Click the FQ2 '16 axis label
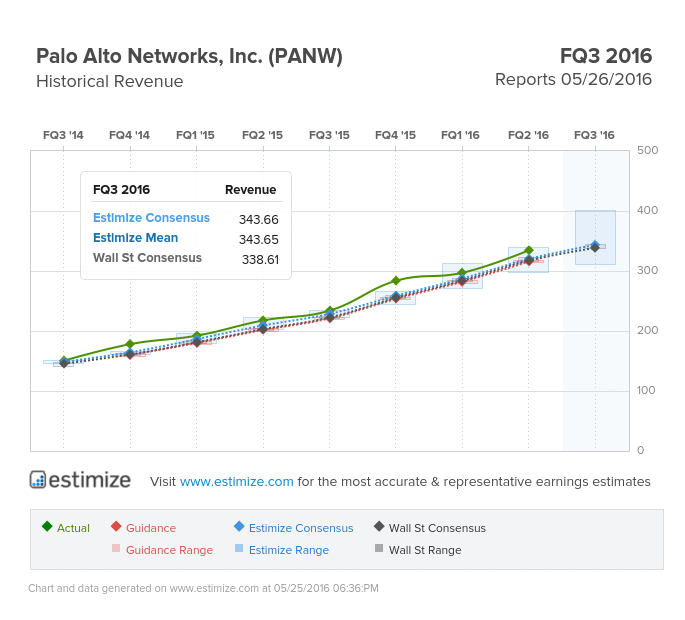The width and height of the screenshot is (685, 620). (529, 135)
